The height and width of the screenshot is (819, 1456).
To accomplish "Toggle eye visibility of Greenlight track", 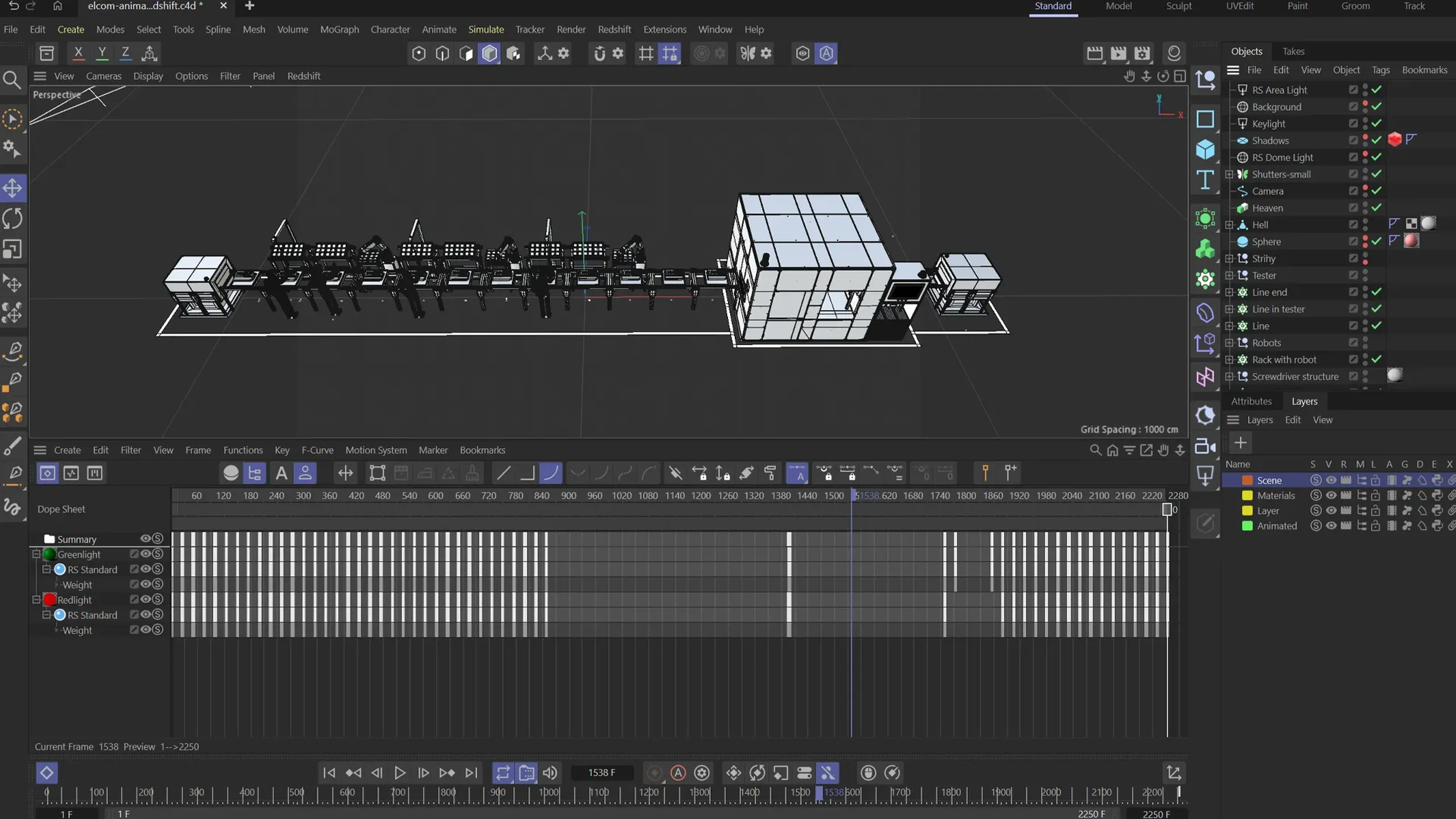I will (146, 554).
